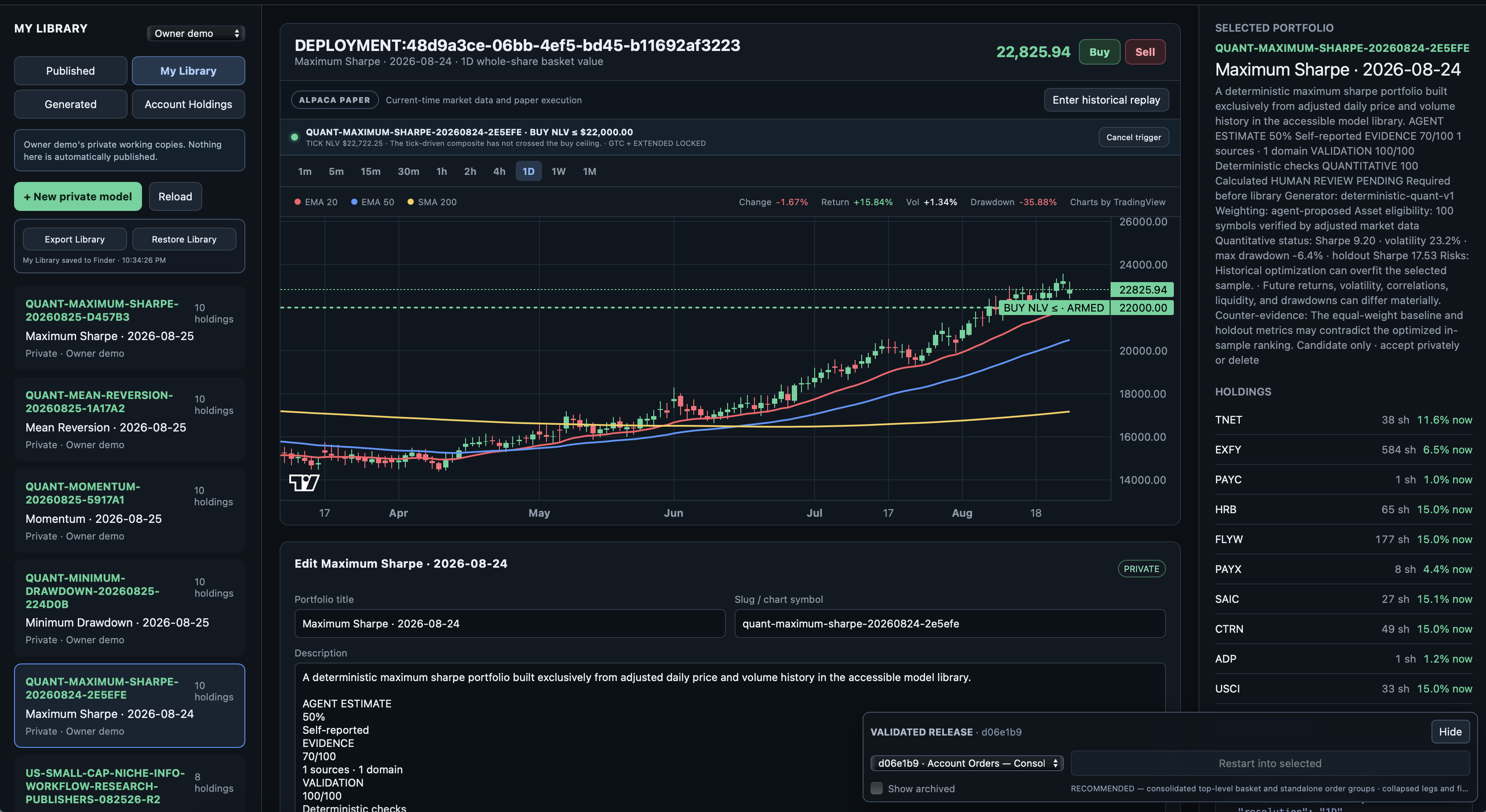This screenshot has height=812, width=1486.
Task: Click the EMA 20 red legend dot
Action: pyautogui.click(x=298, y=202)
